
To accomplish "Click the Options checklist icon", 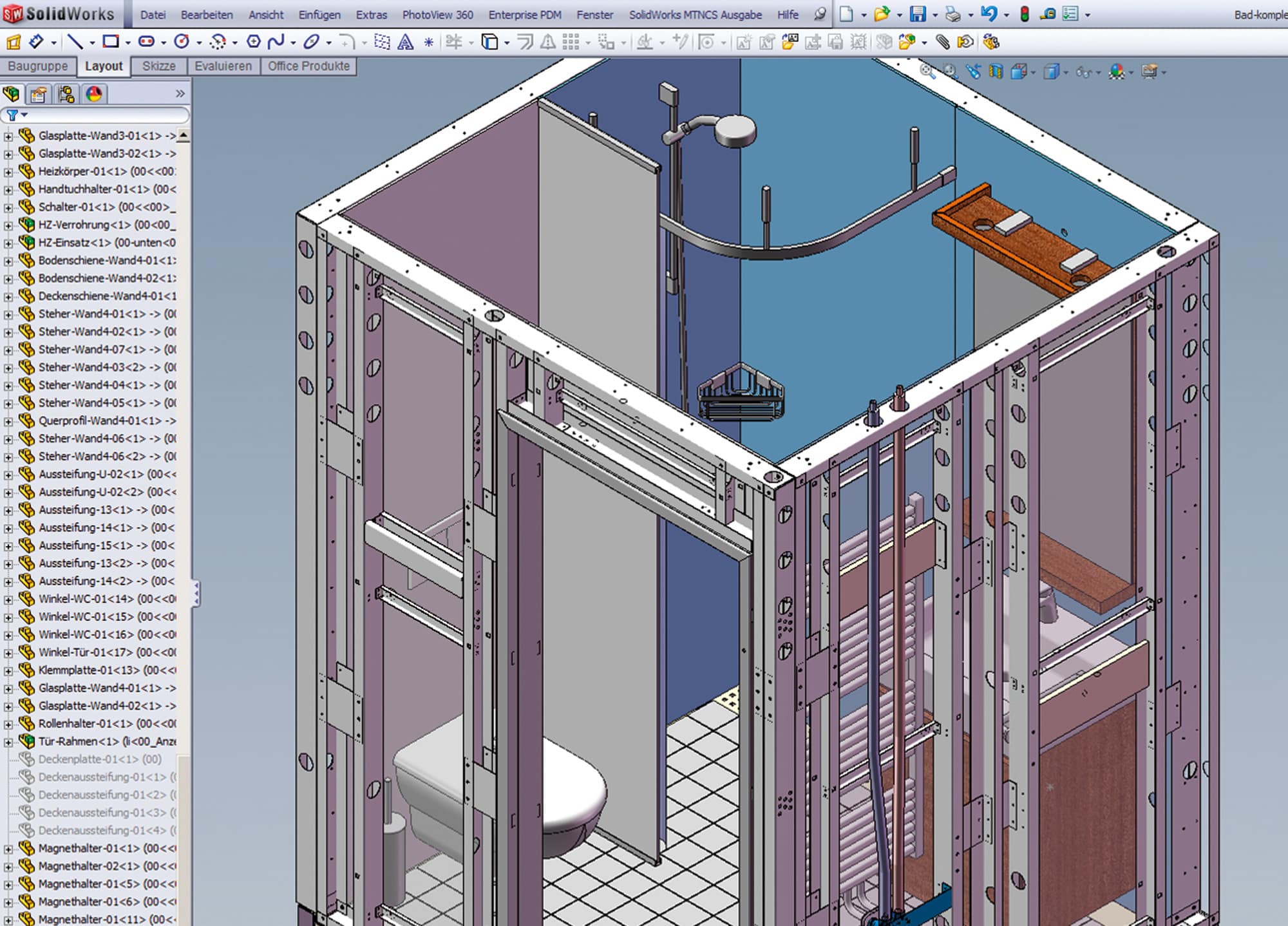I will coord(1070,14).
